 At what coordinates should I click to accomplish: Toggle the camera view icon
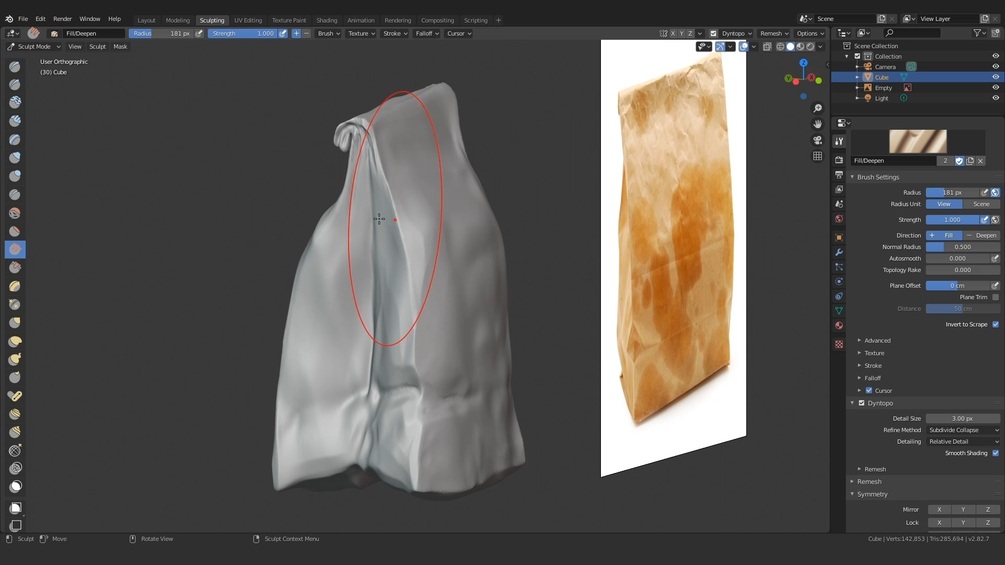coord(817,140)
